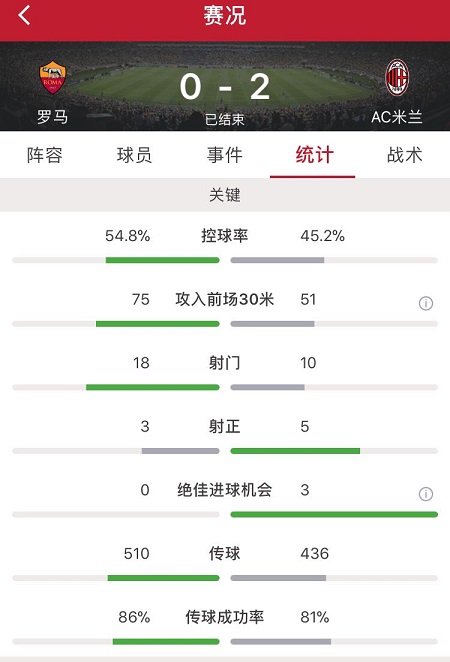The height and width of the screenshot is (662, 450).
Task: Click Roma's green 控球率 bar
Action: pos(163,260)
